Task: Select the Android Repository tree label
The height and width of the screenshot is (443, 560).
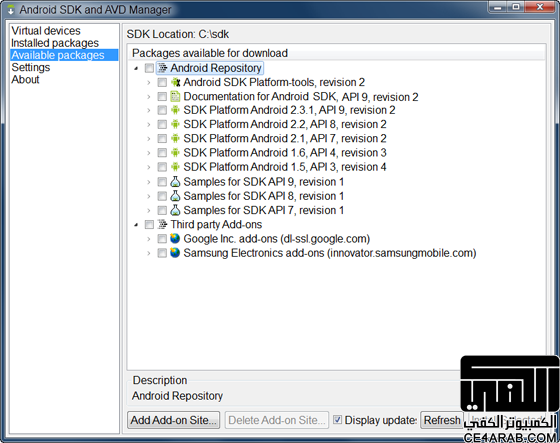Action: click(216, 68)
